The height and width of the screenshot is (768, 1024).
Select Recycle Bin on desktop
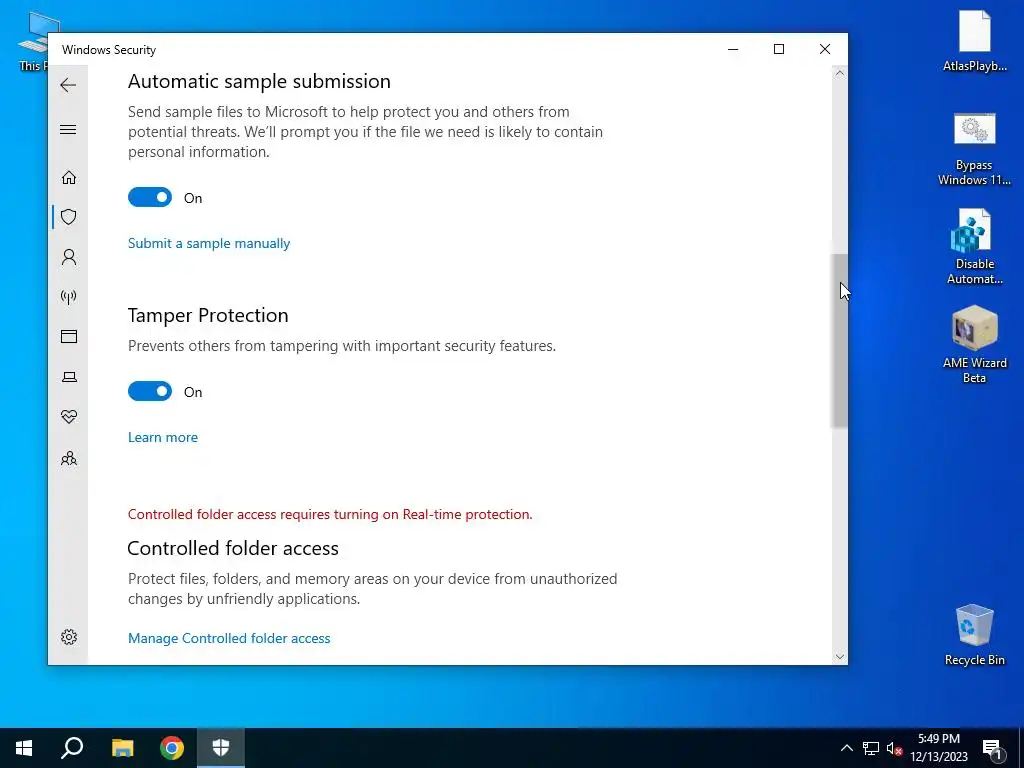tap(974, 635)
